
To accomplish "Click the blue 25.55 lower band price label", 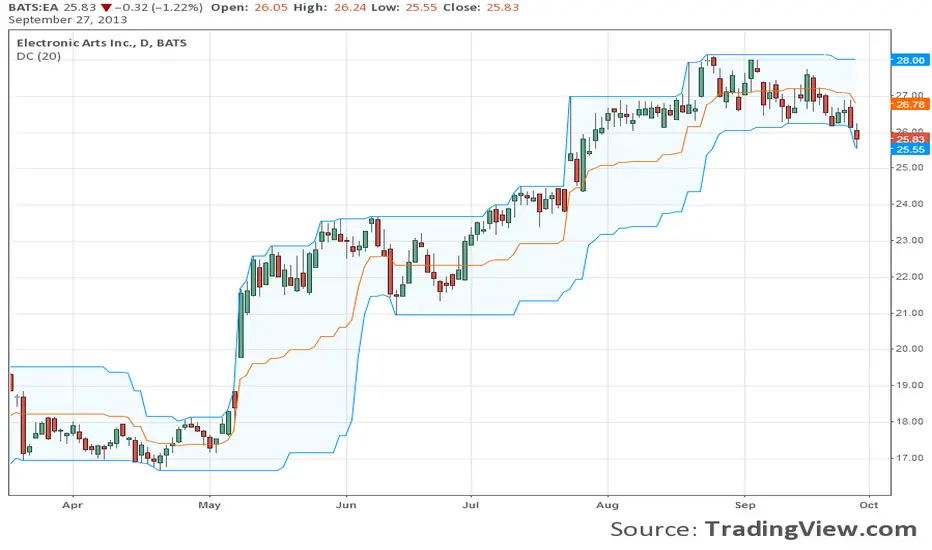I will click(911, 149).
